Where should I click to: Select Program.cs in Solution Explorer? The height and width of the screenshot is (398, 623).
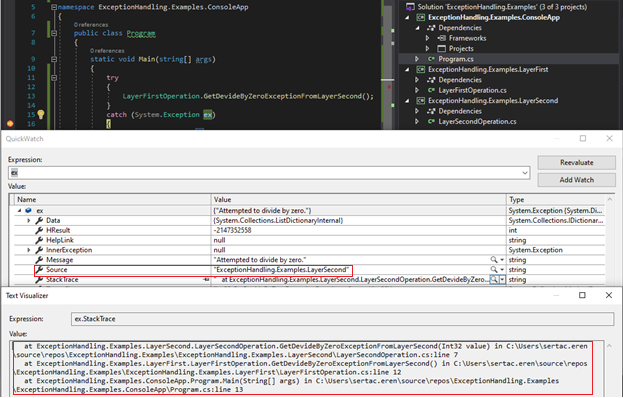coord(456,59)
